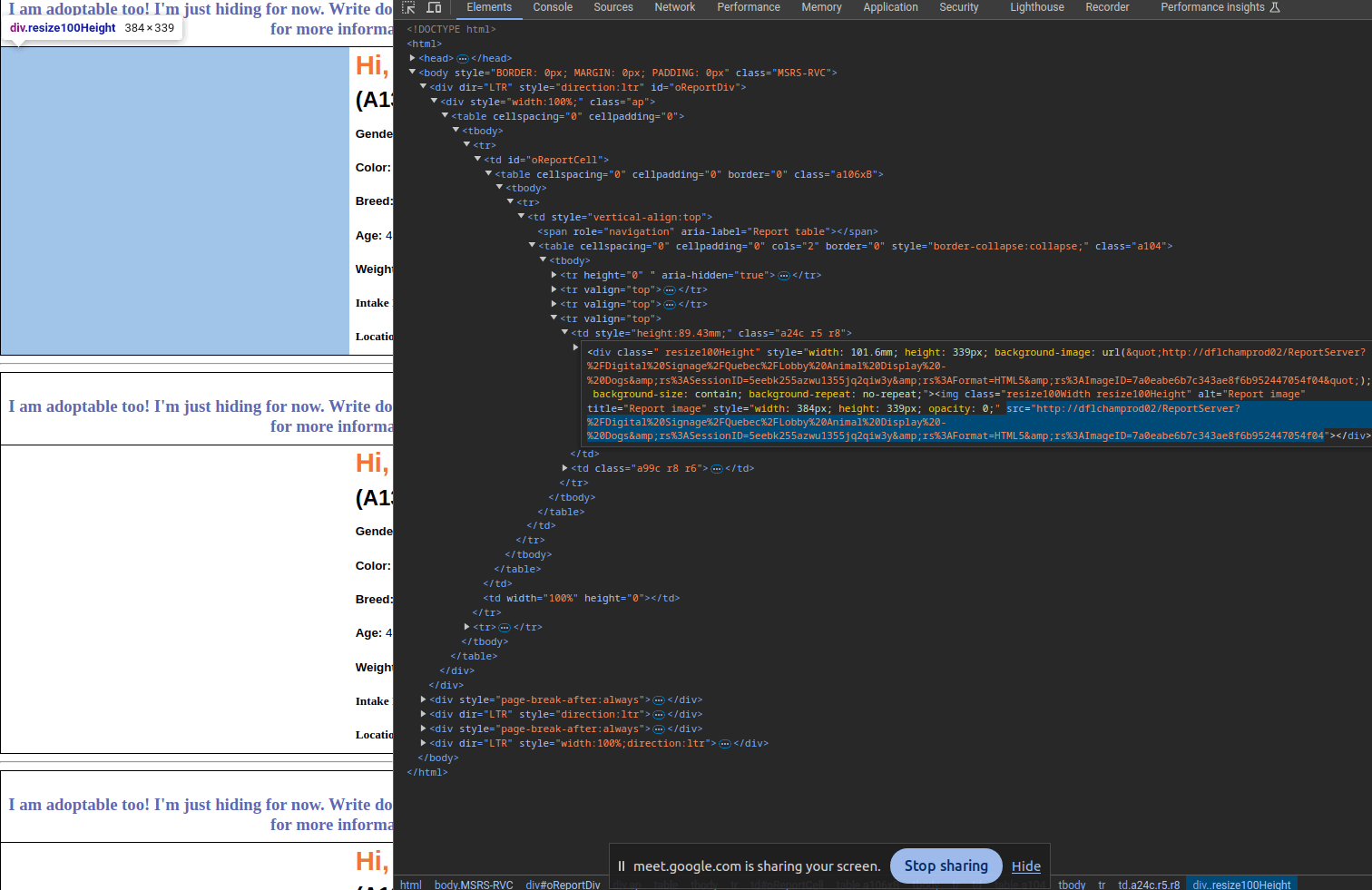Expand the td class="a99c r8 r6" node
Image resolution: width=1372 pixels, height=890 pixels.
565,468
